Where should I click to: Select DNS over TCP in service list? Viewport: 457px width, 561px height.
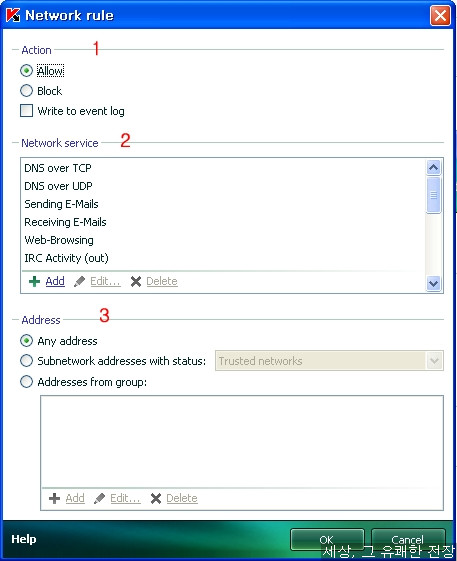coord(223,168)
